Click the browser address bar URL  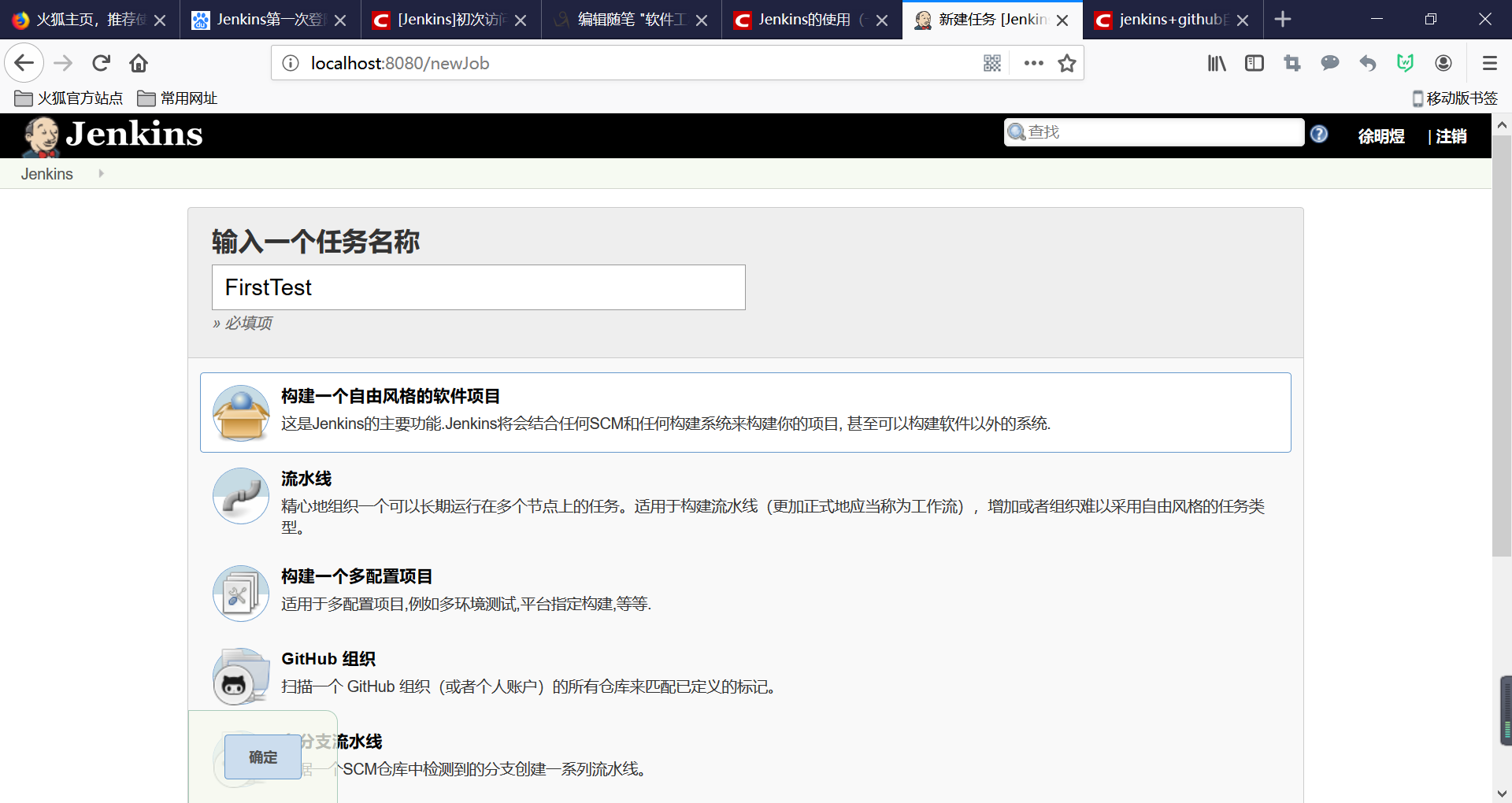tap(400, 63)
